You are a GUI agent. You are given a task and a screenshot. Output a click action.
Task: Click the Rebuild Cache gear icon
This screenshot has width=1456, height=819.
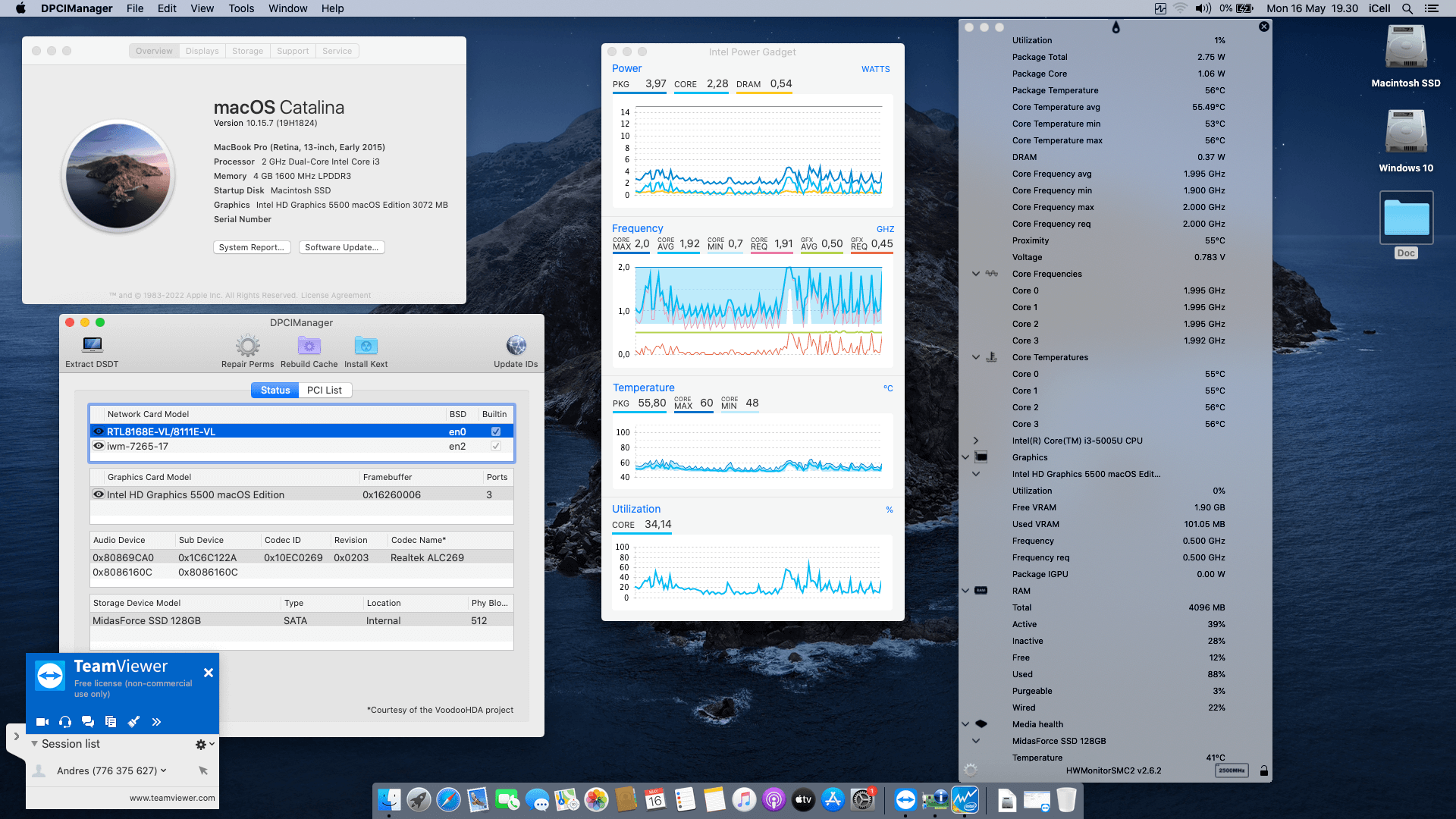309,347
